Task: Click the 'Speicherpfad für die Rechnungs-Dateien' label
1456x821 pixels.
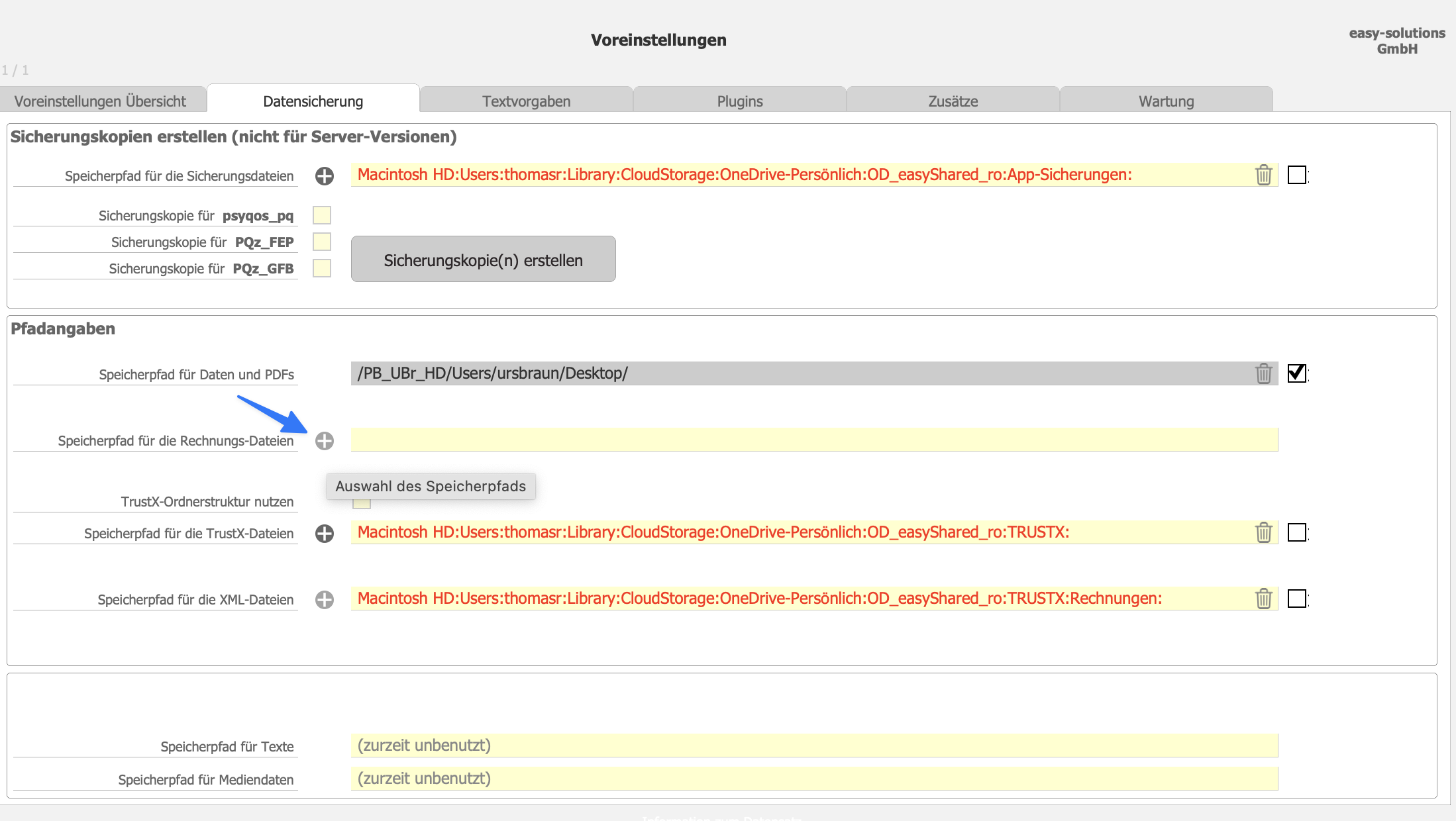Action: coord(176,441)
